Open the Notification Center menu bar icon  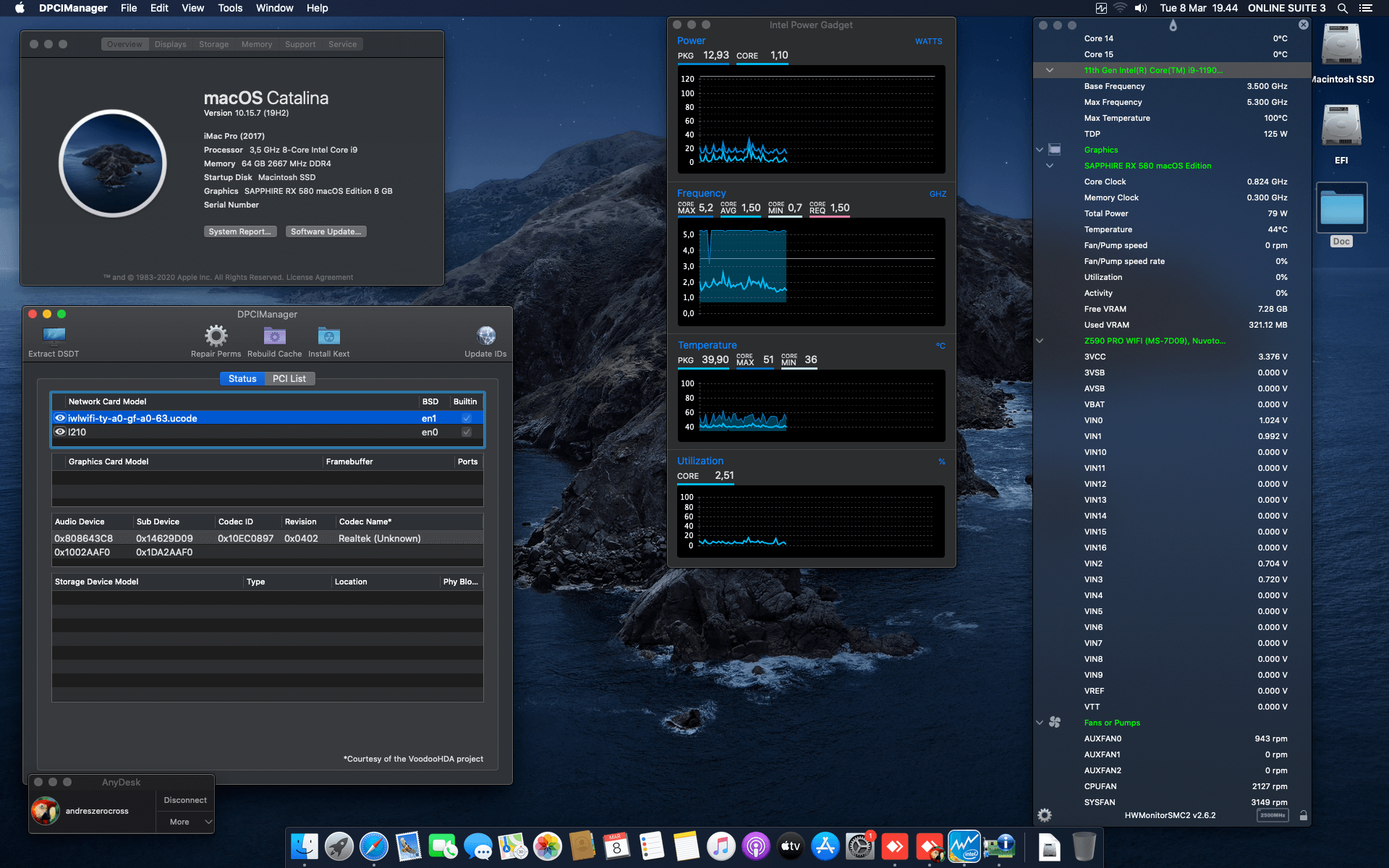[x=1366, y=8]
